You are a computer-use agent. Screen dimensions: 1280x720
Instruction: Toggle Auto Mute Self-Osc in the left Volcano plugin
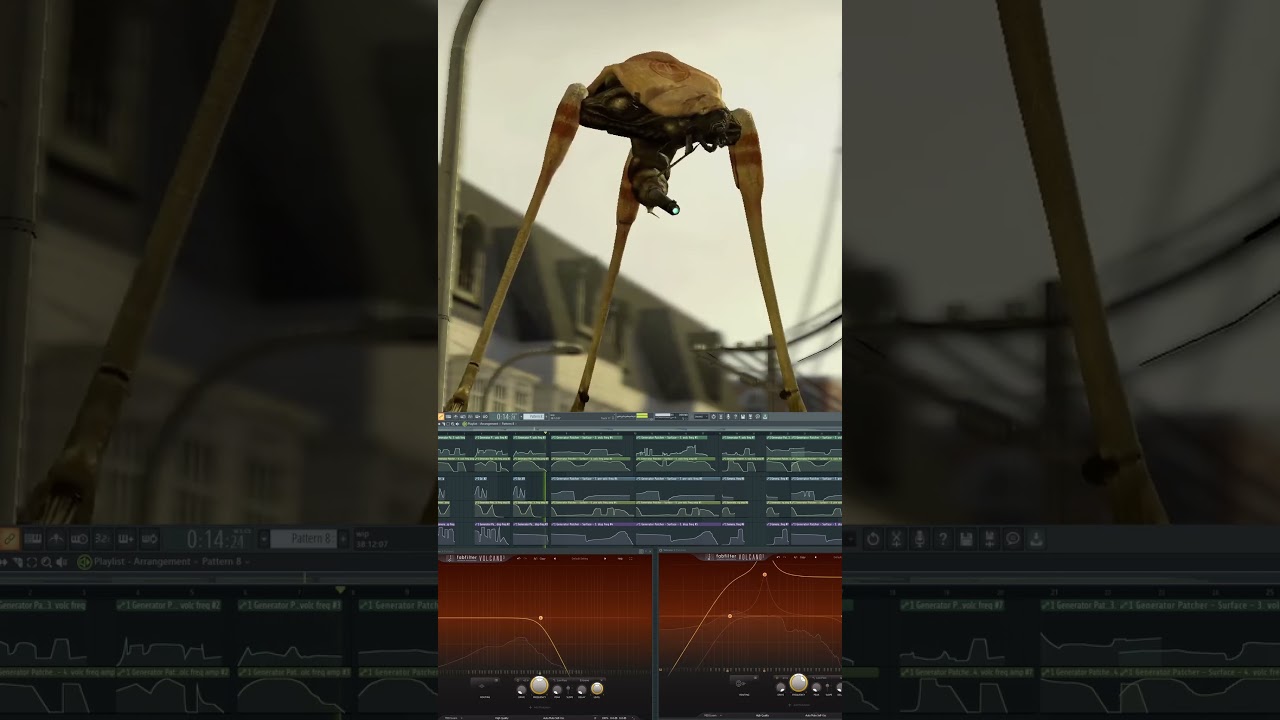[x=553, y=718]
